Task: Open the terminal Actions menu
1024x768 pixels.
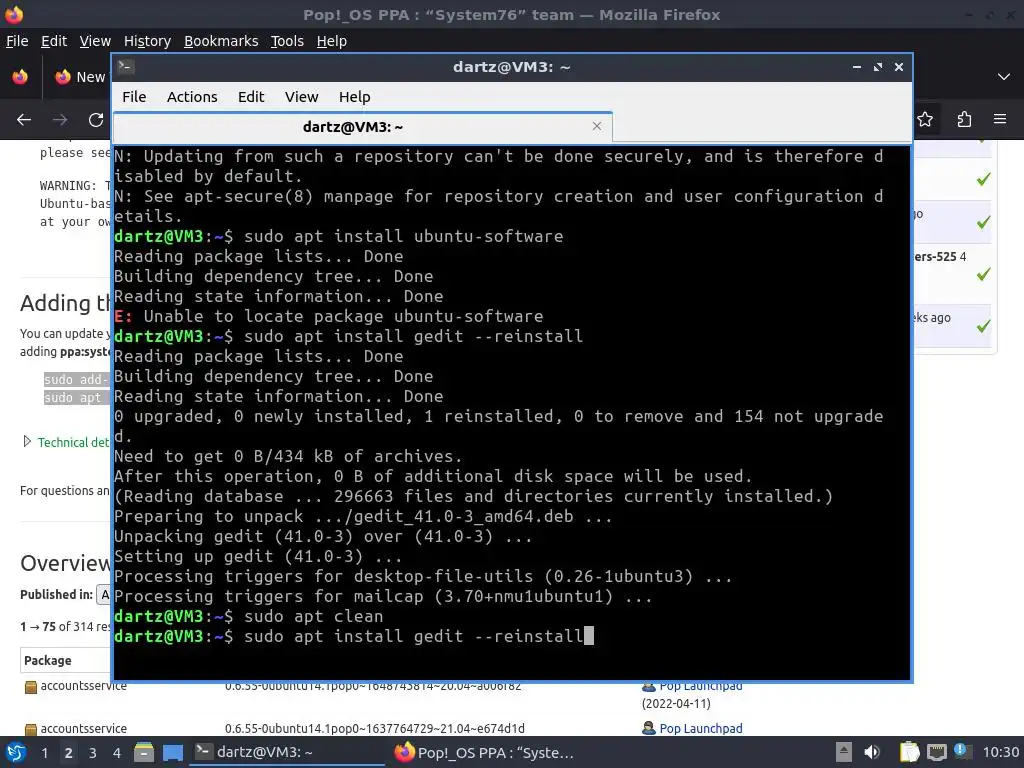Action: (x=192, y=97)
